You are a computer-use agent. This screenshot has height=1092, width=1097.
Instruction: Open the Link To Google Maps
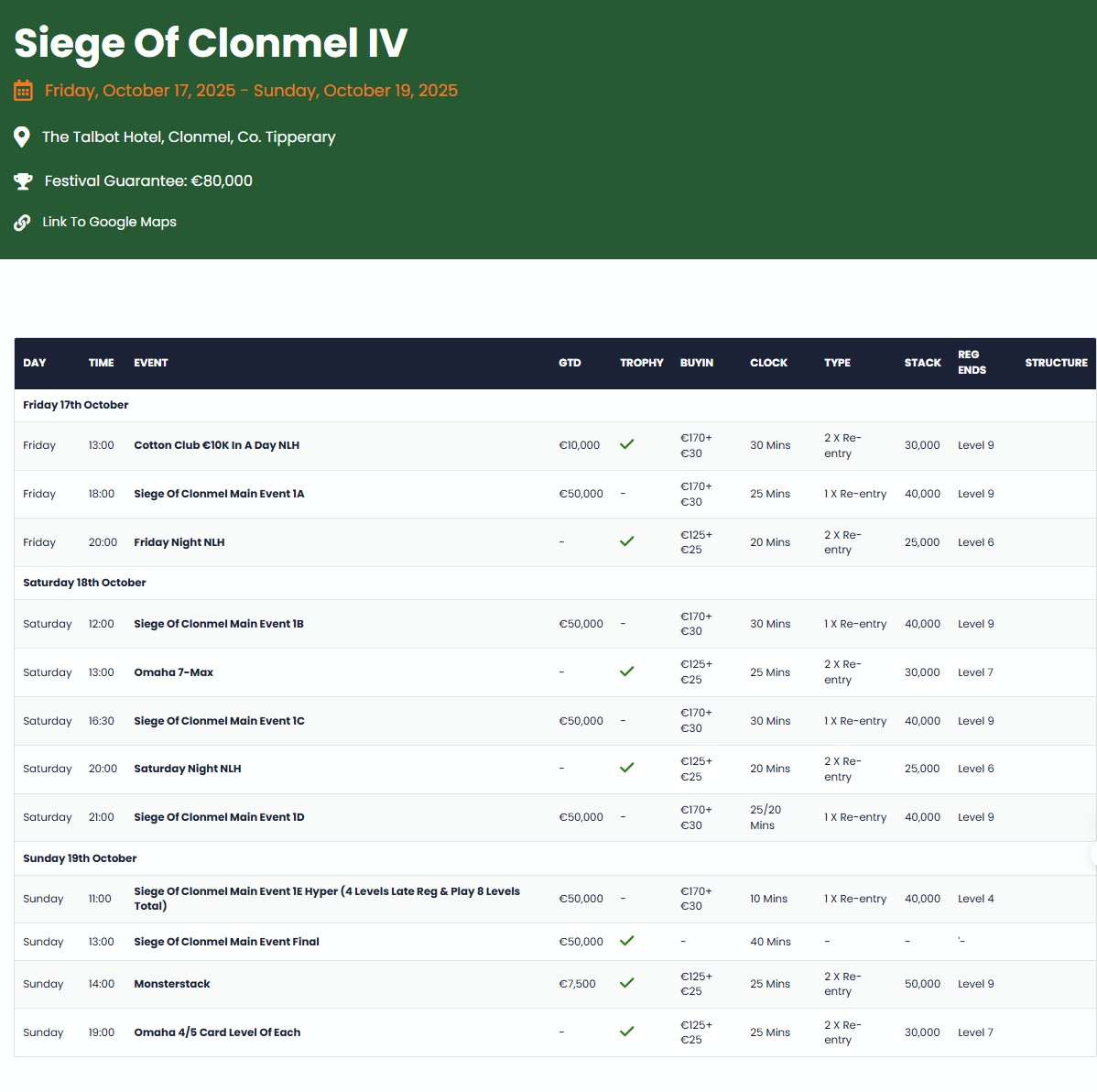(x=109, y=222)
